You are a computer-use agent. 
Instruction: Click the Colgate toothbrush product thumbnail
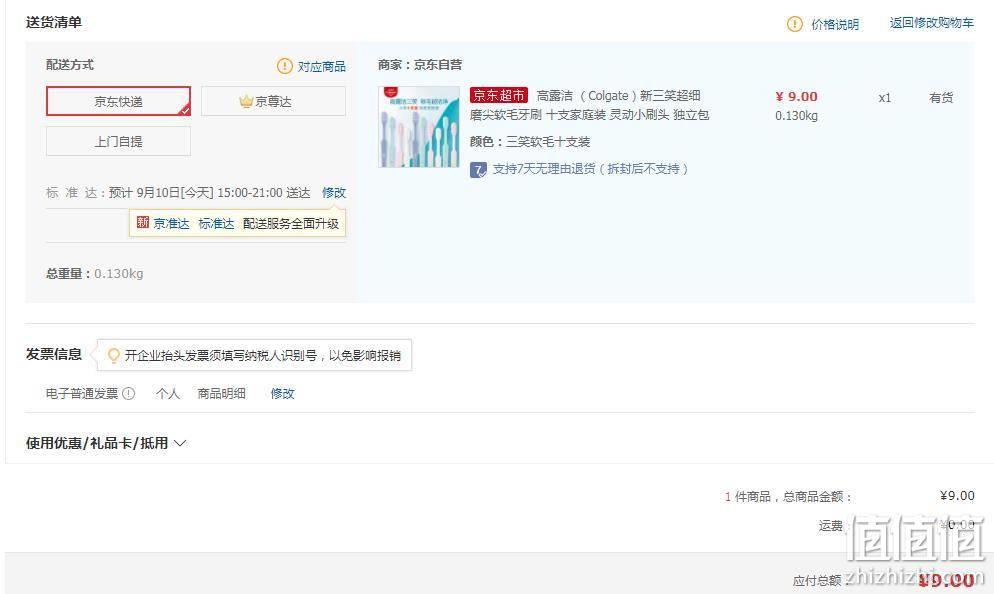click(419, 127)
